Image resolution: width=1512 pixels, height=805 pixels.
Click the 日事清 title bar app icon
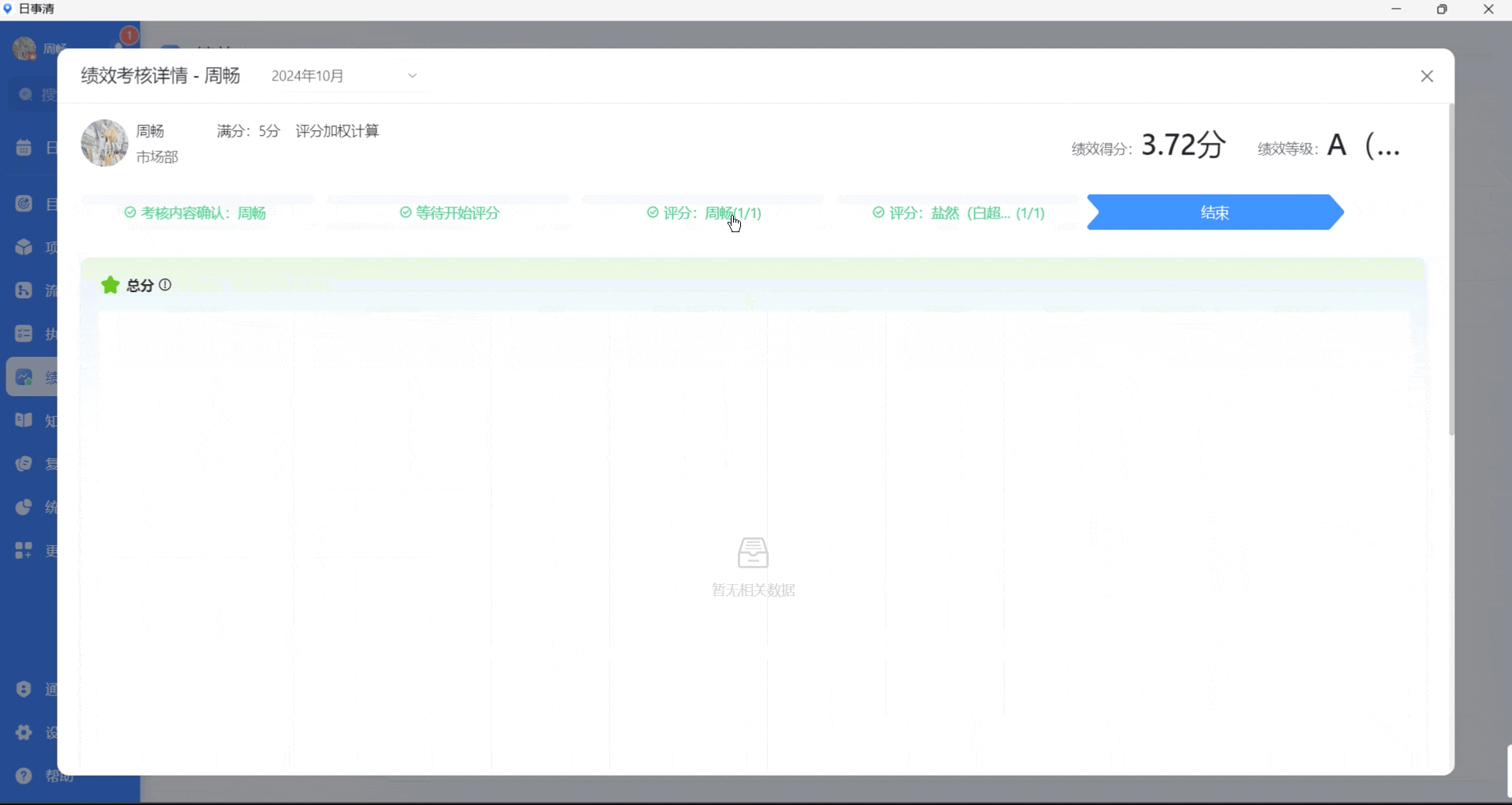8,9
